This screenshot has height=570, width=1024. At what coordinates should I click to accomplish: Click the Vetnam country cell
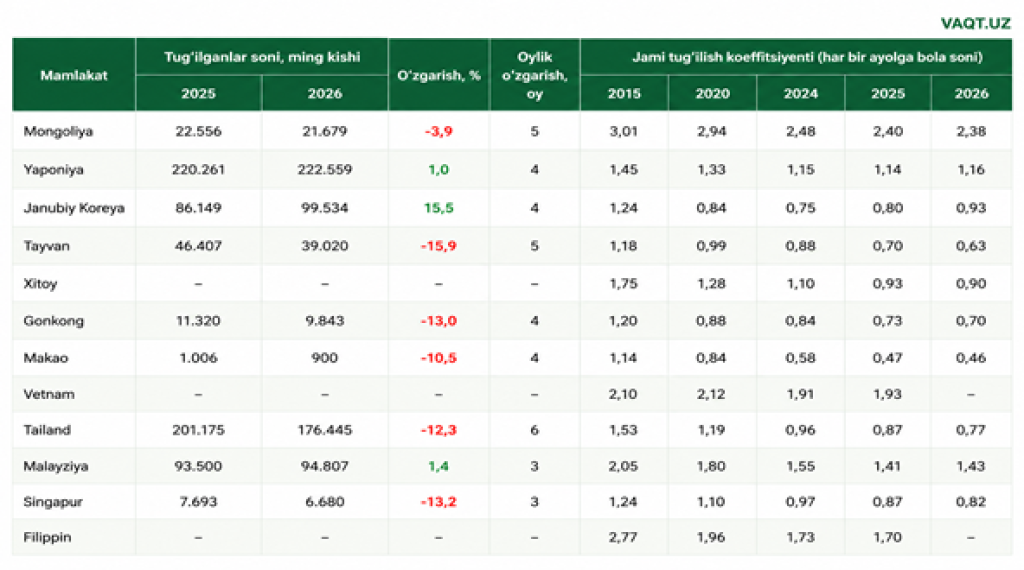coord(49,394)
